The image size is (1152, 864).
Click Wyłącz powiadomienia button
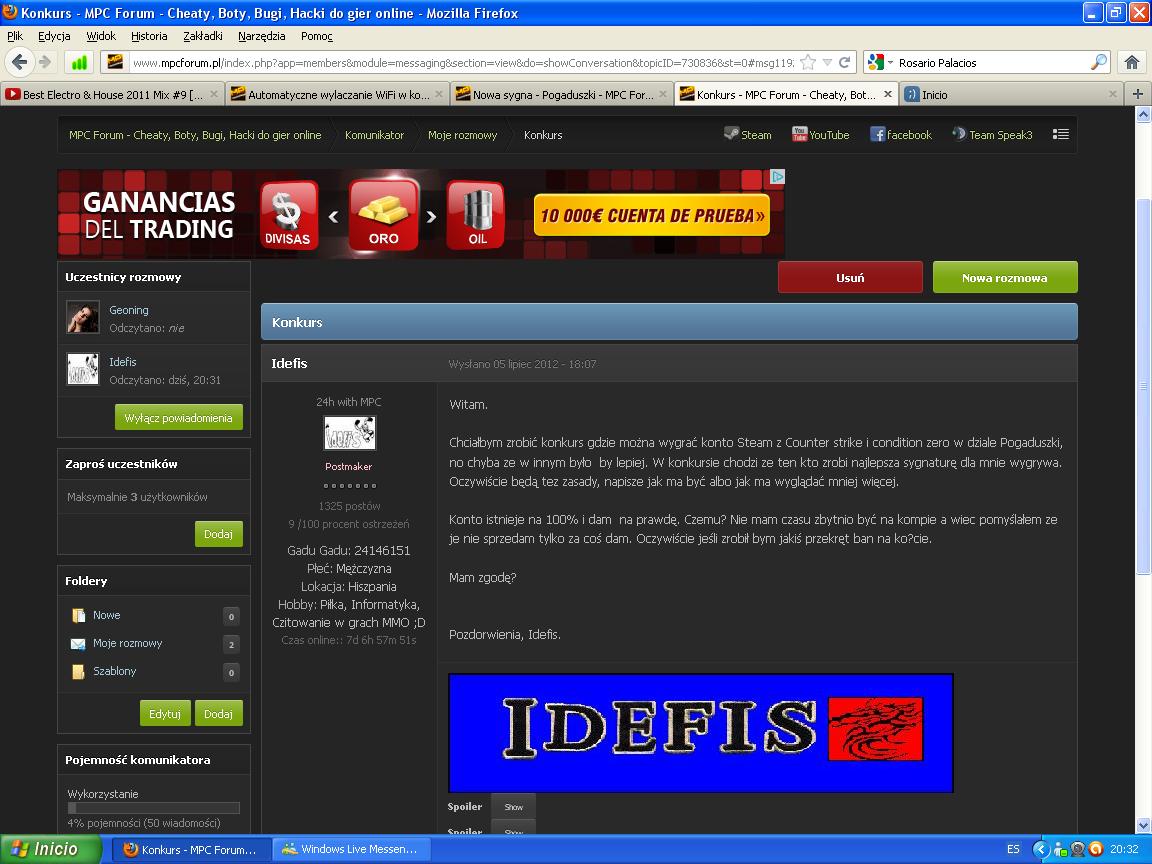[x=179, y=417]
